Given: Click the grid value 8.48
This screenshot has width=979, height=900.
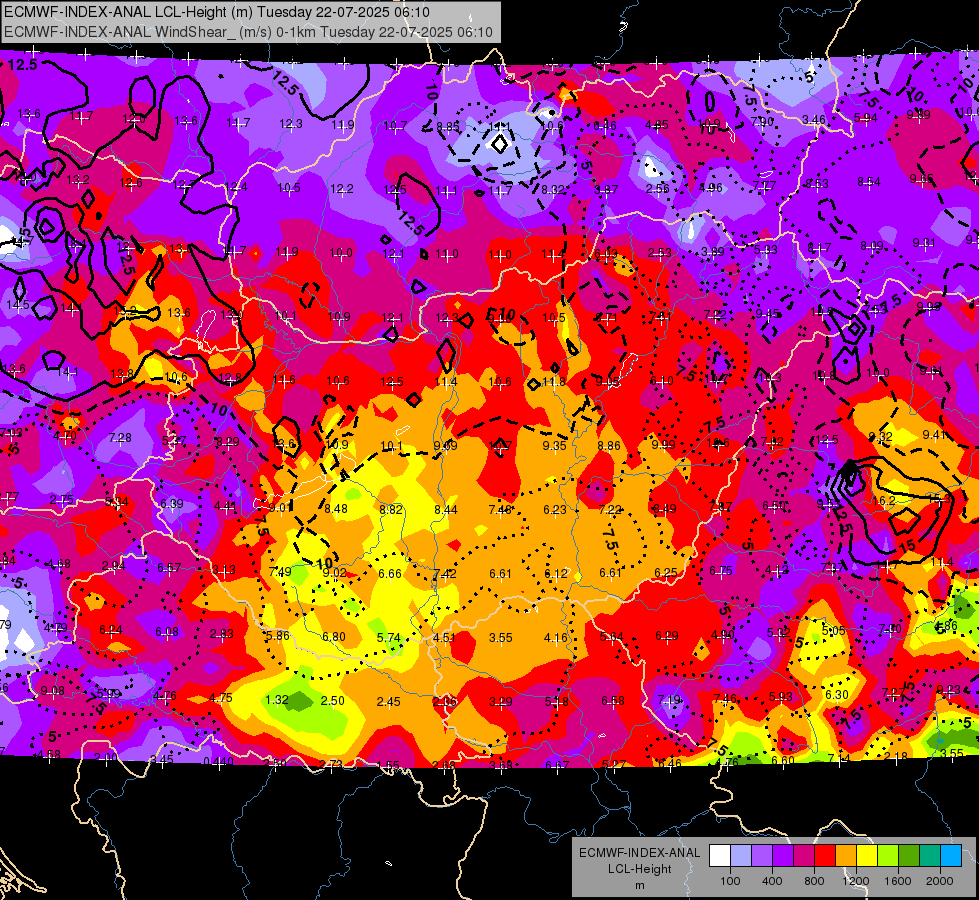Looking at the screenshot, I should (336, 508).
